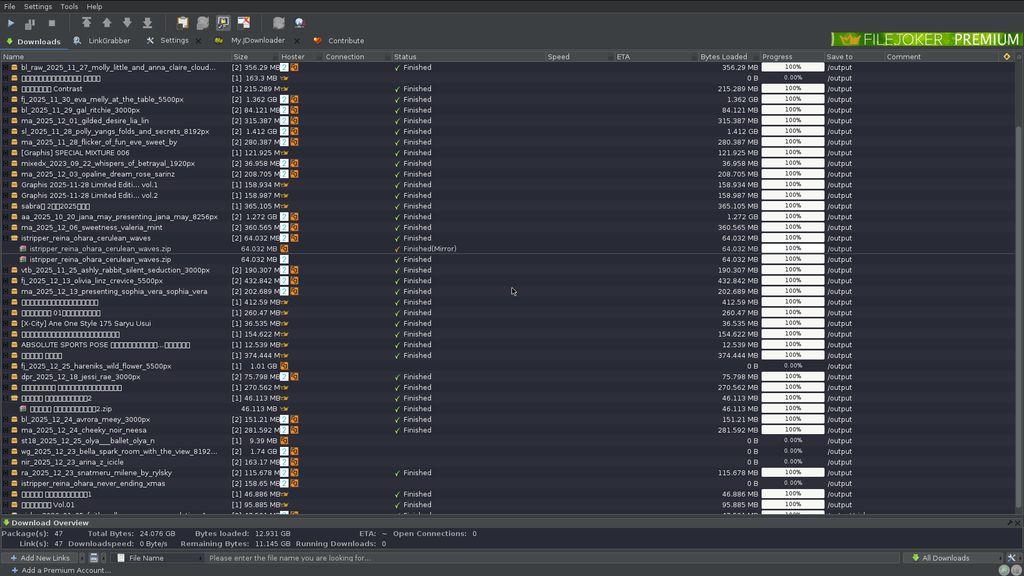This screenshot has width=1024, height=576.
Task: Open the Tools menu
Action: [x=69, y=6]
